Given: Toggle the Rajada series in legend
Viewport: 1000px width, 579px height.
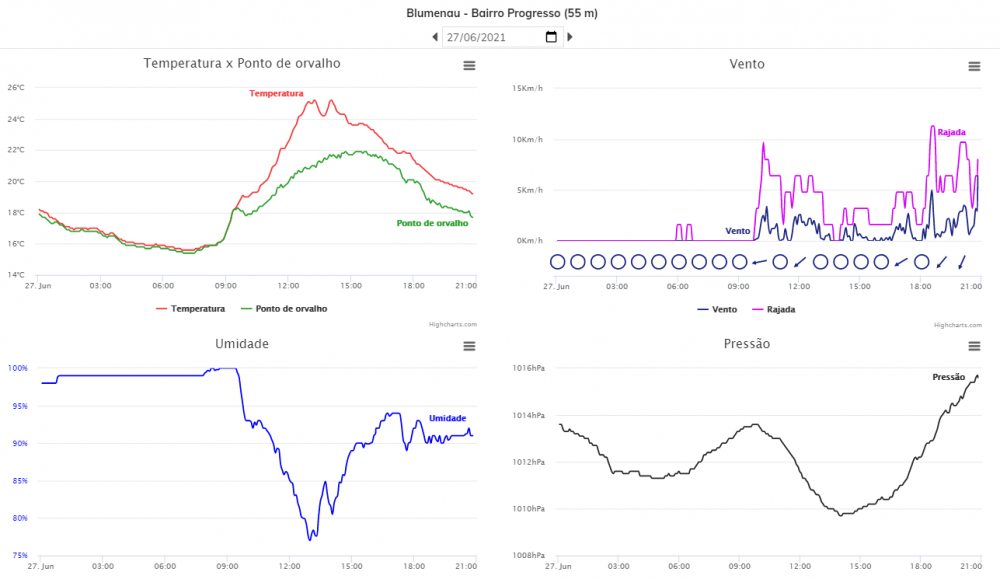Looking at the screenshot, I should point(774,309).
